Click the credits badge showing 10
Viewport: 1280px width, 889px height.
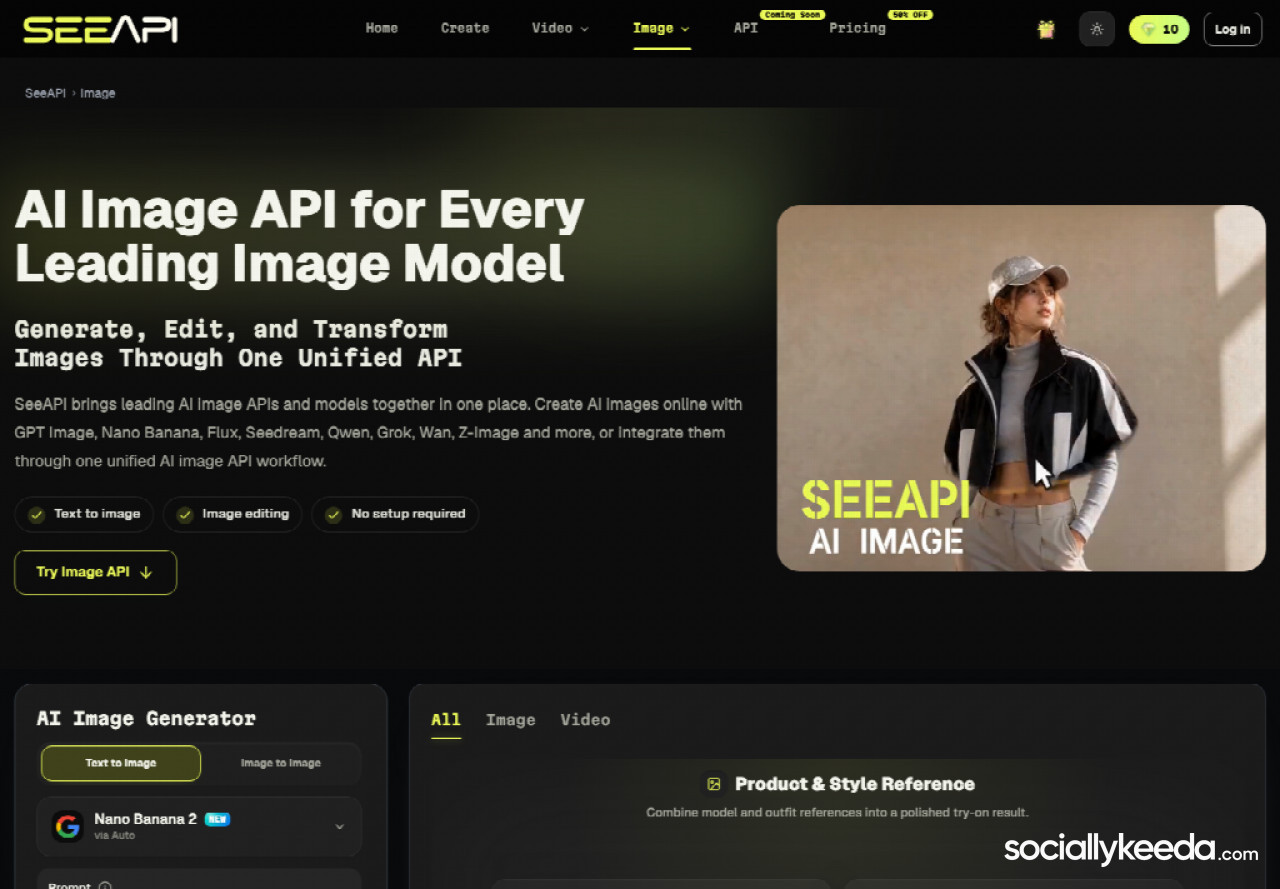(1159, 29)
